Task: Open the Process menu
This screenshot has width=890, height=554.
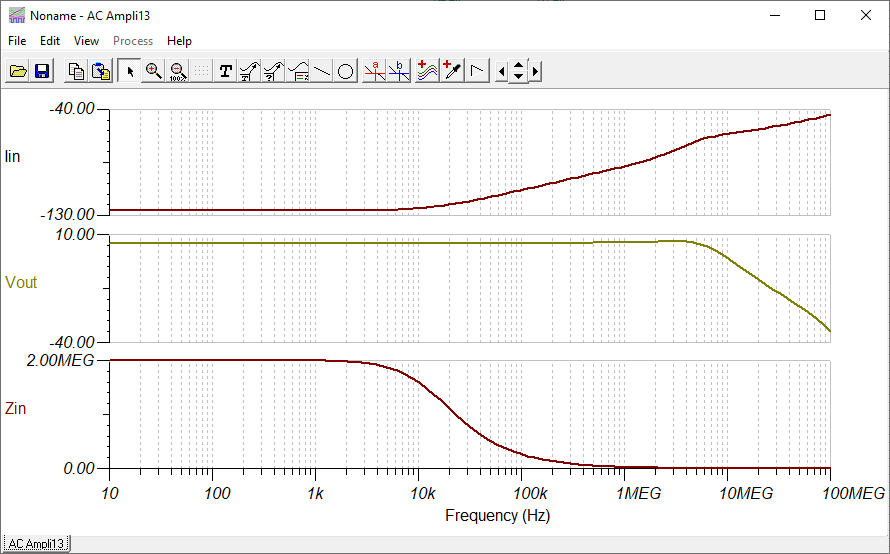Action: (133, 41)
